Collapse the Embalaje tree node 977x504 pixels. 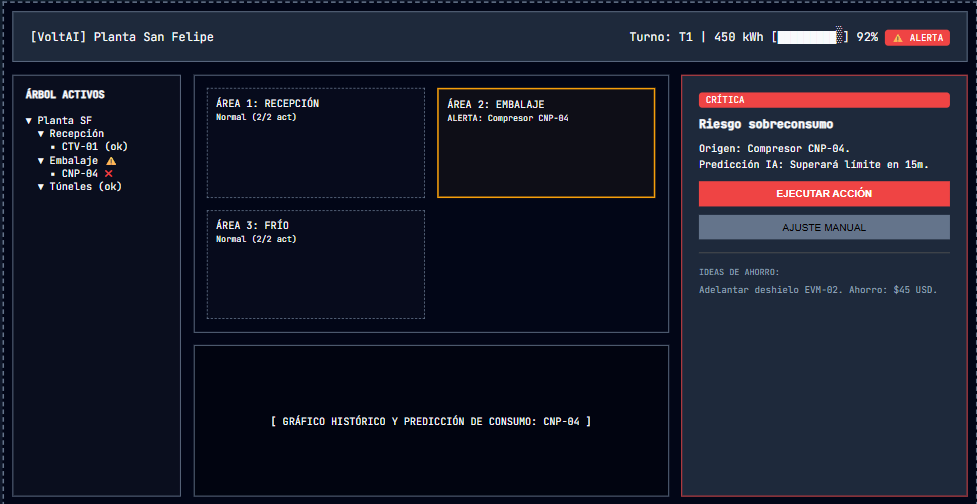coord(41,161)
